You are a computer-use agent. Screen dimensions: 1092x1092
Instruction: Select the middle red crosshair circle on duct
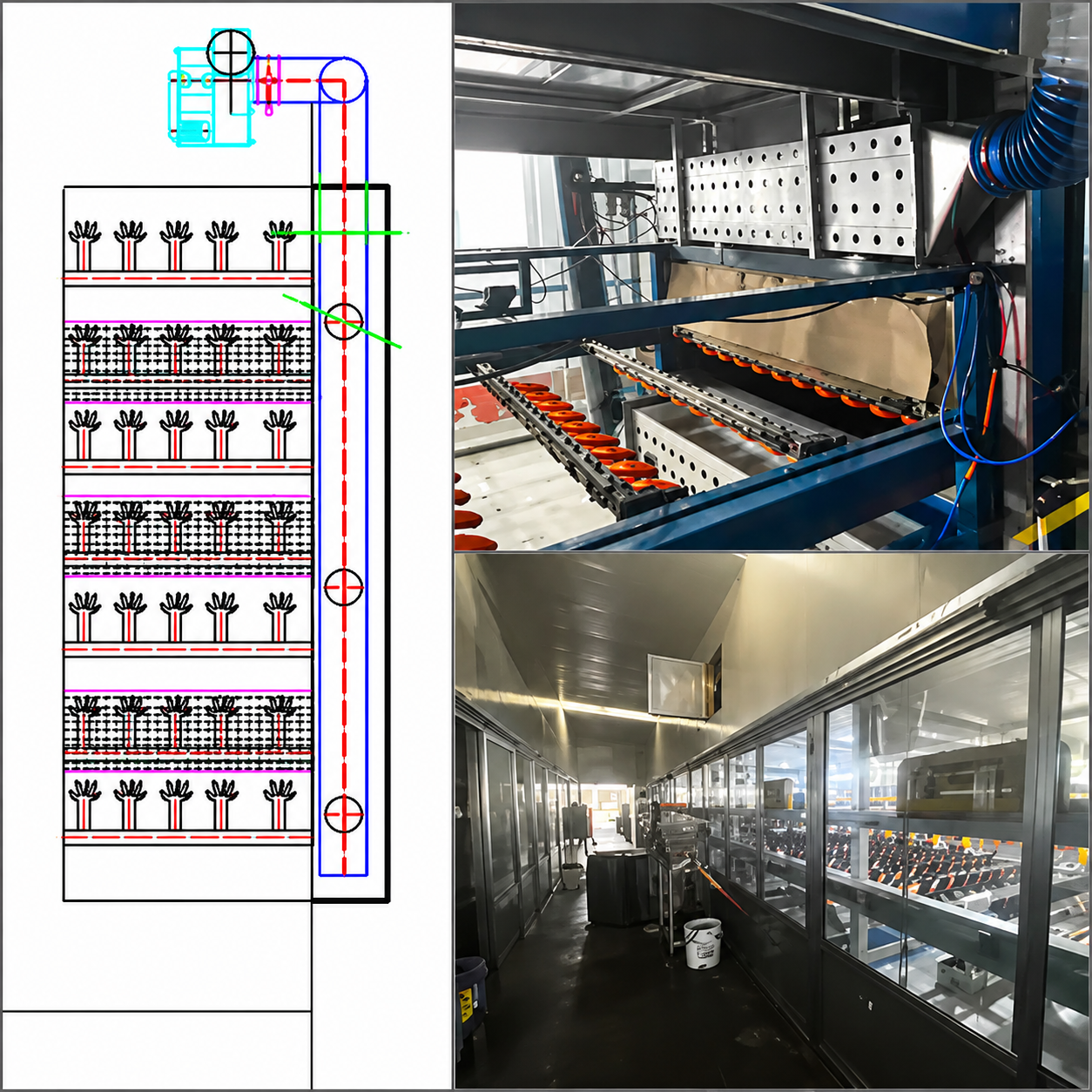tap(343, 587)
